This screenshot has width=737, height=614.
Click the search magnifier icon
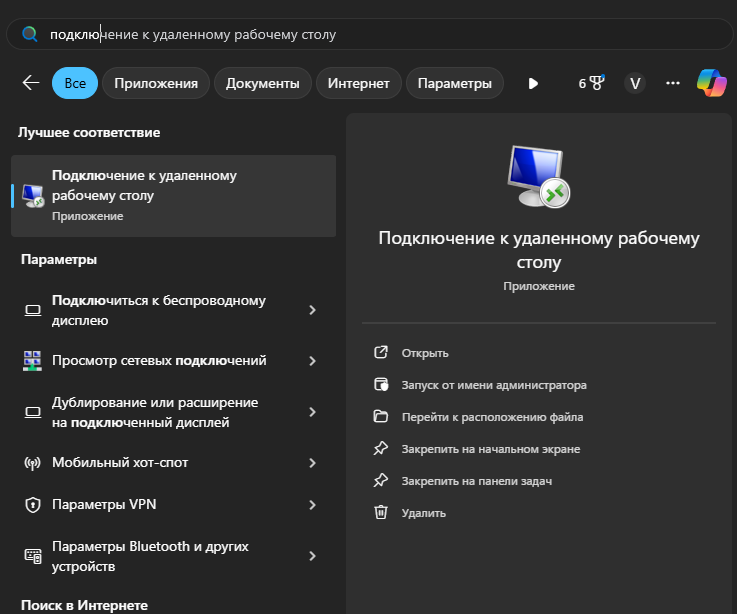click(x=30, y=34)
